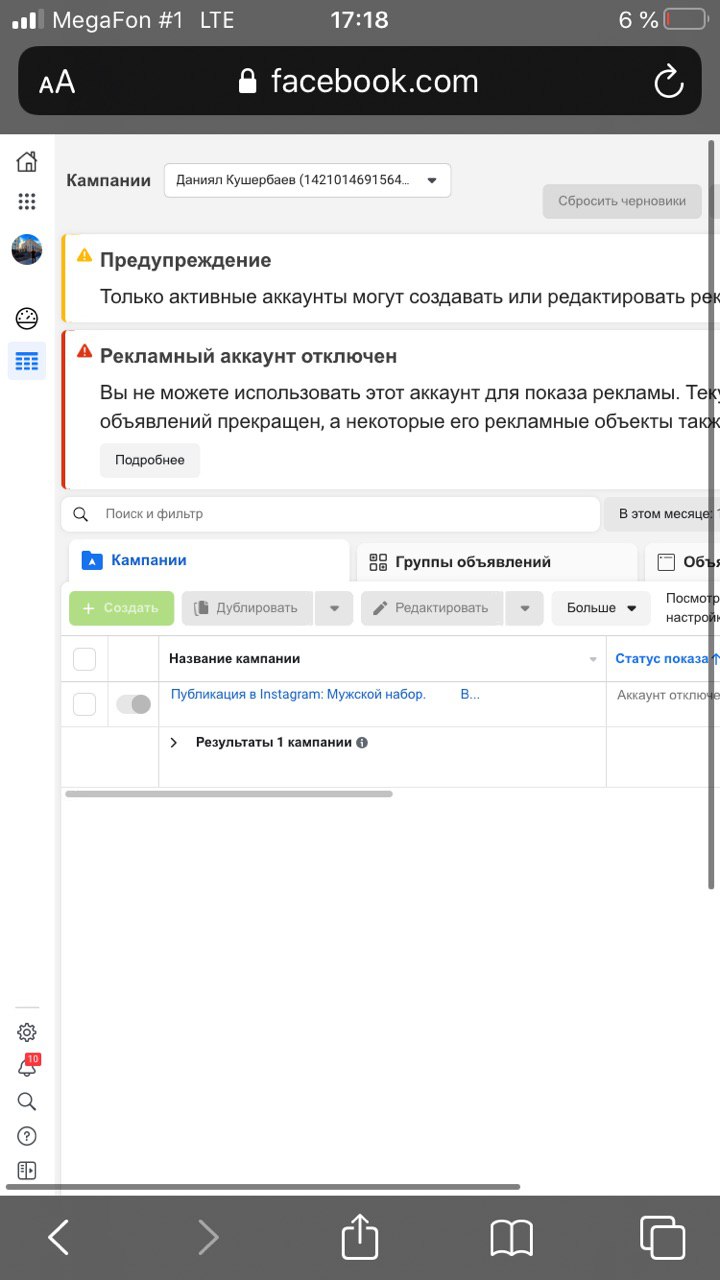Viewport: 720px width, 1280px height.
Task: Open dropdown arrow next to Дублировать
Action: point(334,608)
